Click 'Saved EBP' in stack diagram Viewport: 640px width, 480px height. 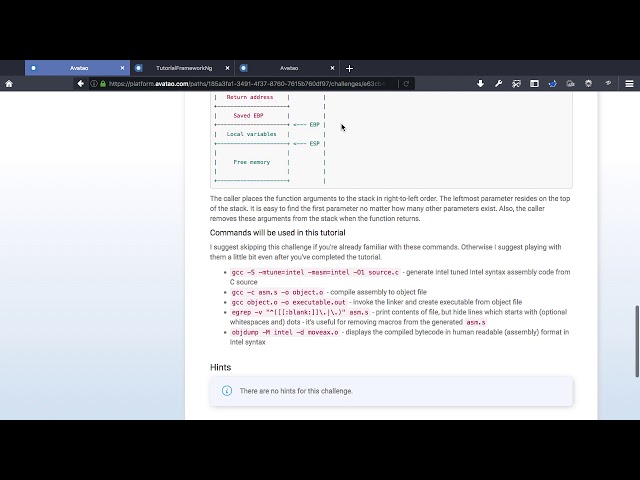[x=248, y=116]
